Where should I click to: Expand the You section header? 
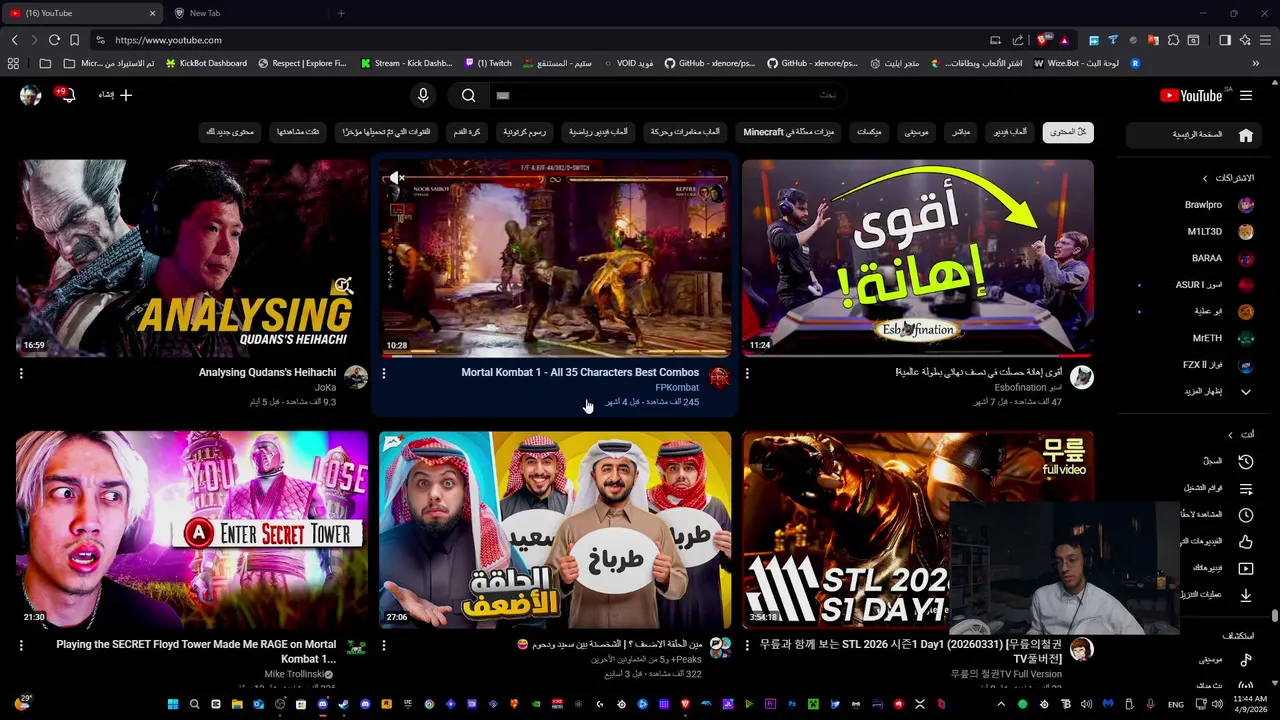[x=1241, y=434]
